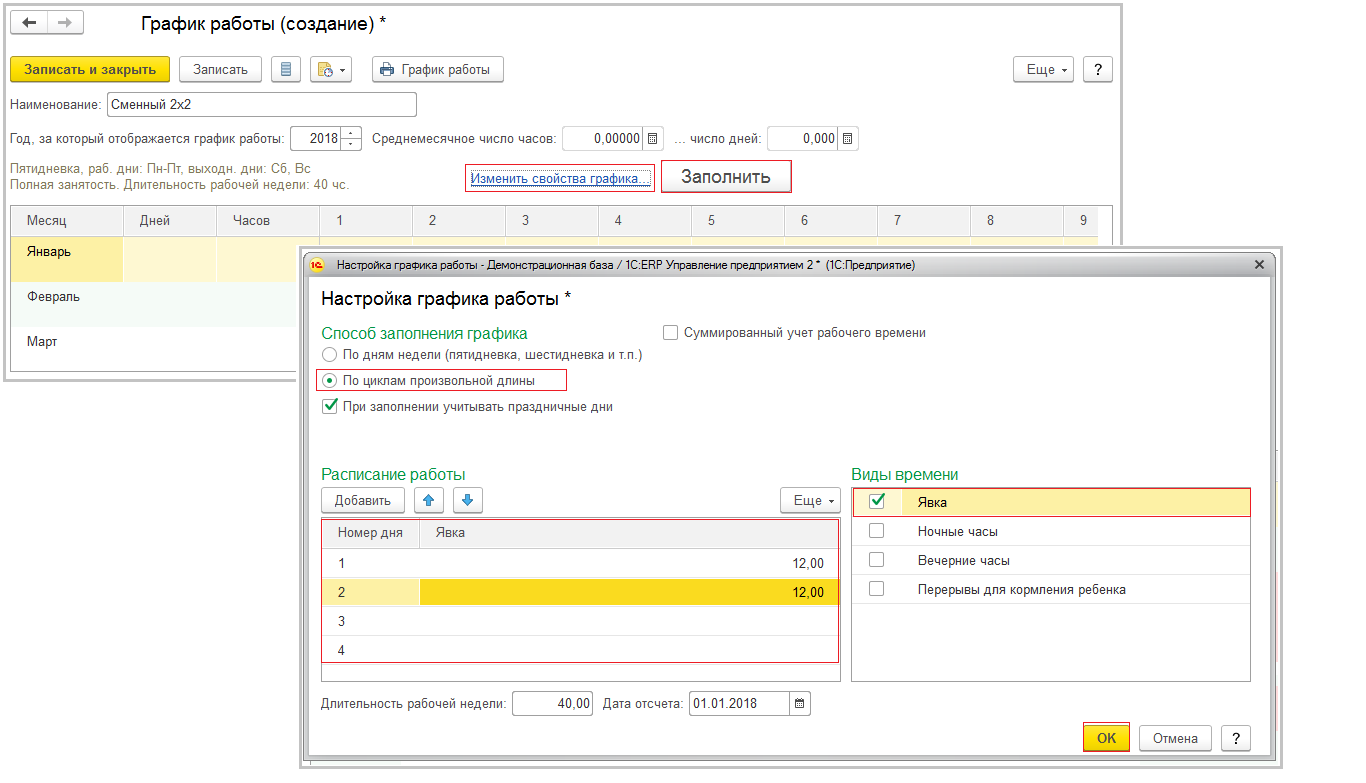Edit Длительность рабочей недели field
This screenshot has height=783, width=1366.
553,704
